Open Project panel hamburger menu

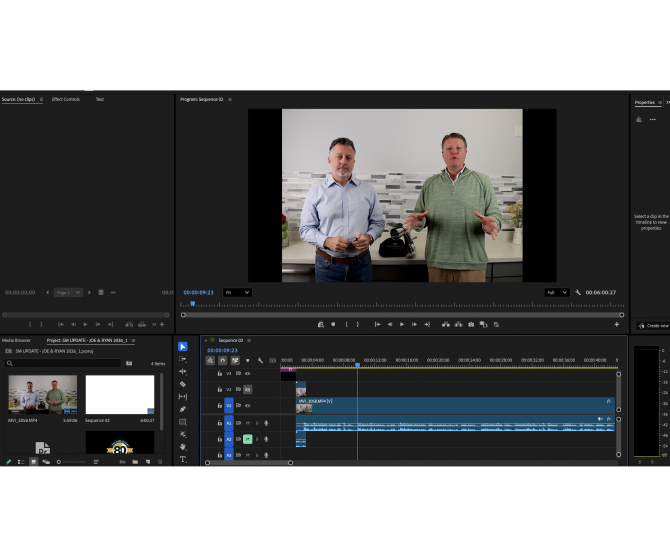pos(133,340)
